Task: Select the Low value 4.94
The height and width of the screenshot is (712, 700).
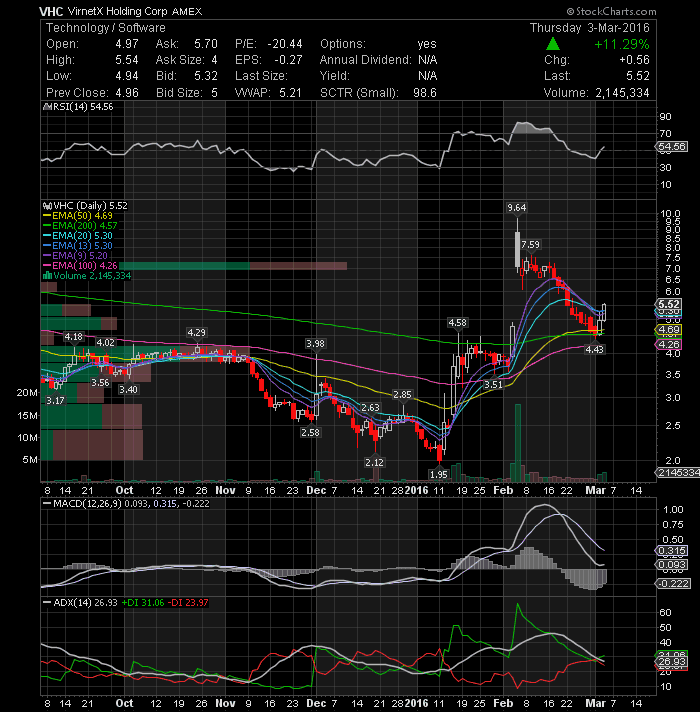Action: coord(127,76)
